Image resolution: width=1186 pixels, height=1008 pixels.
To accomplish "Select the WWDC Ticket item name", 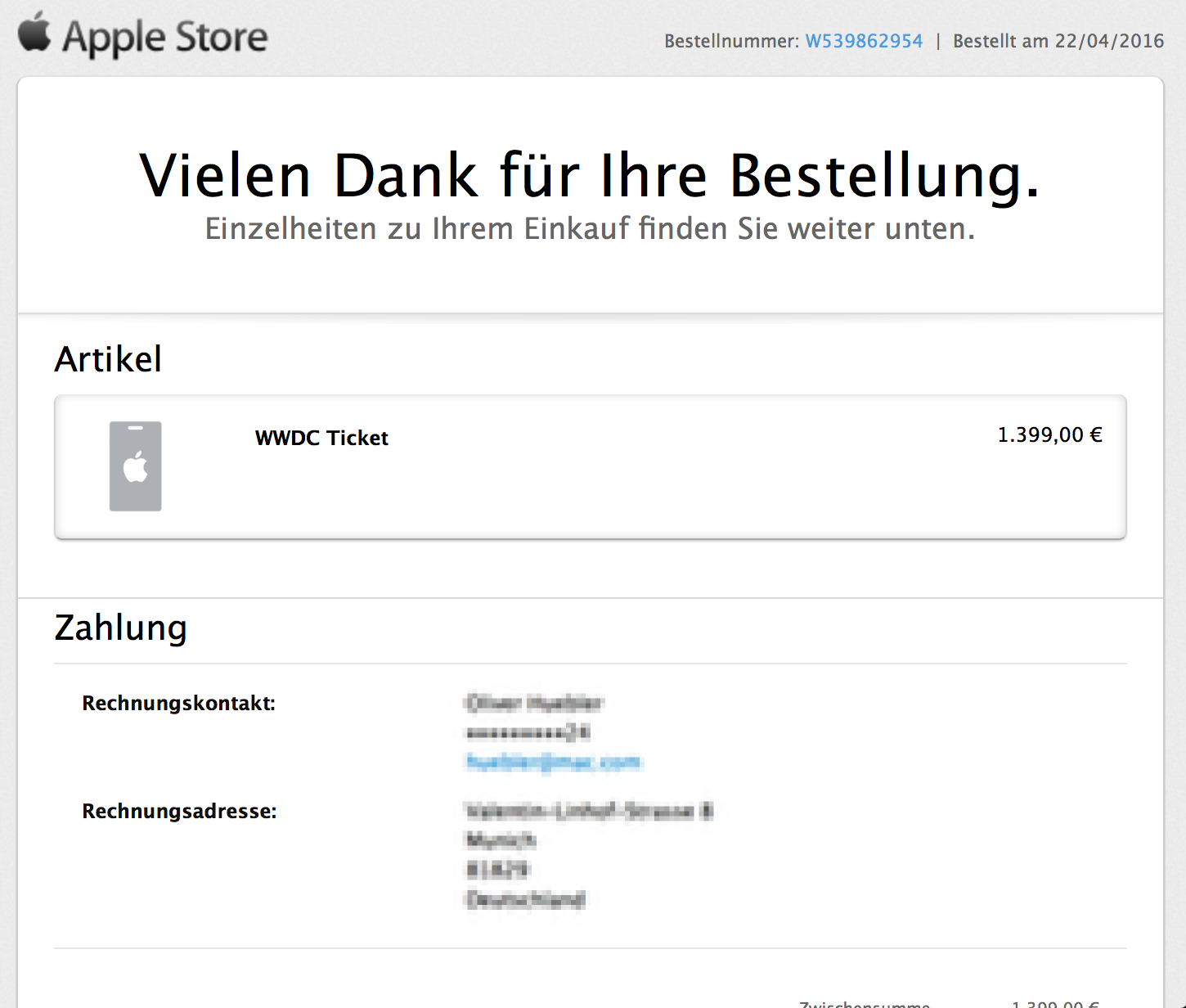I will point(321,438).
